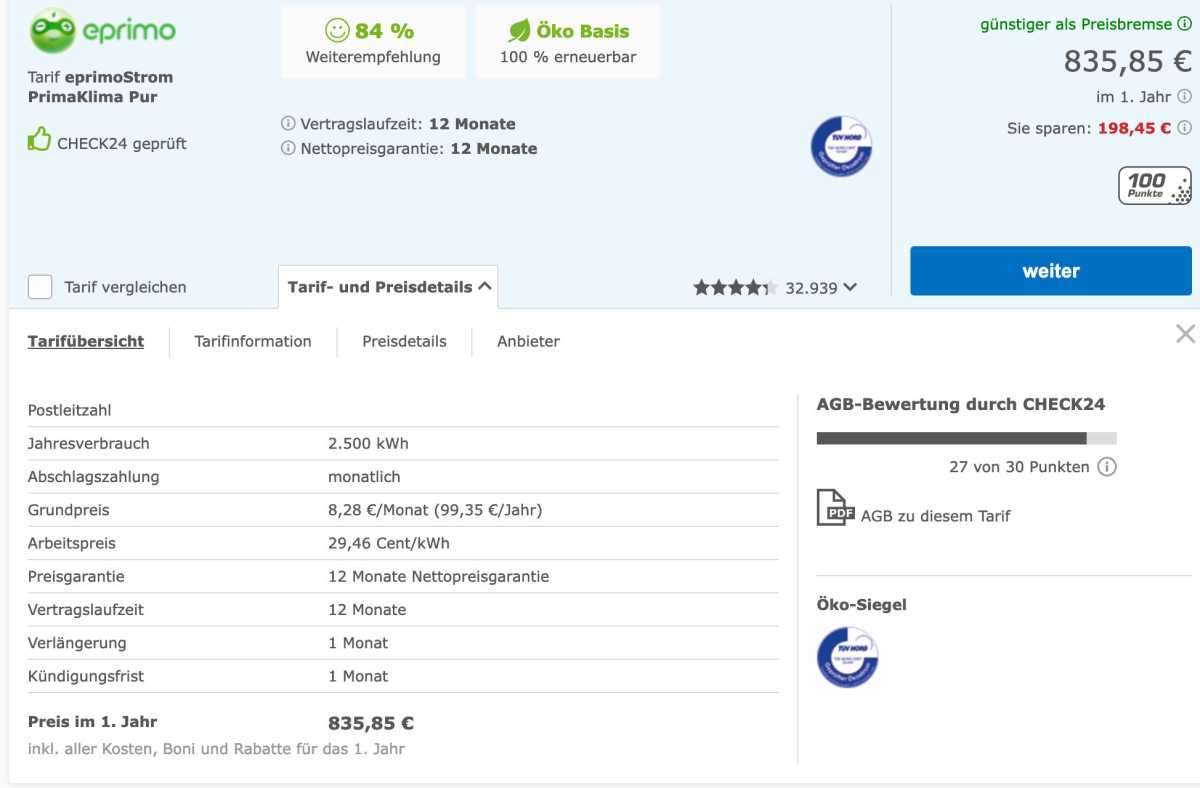
Task: Open the Anbieter tab
Action: tap(528, 341)
